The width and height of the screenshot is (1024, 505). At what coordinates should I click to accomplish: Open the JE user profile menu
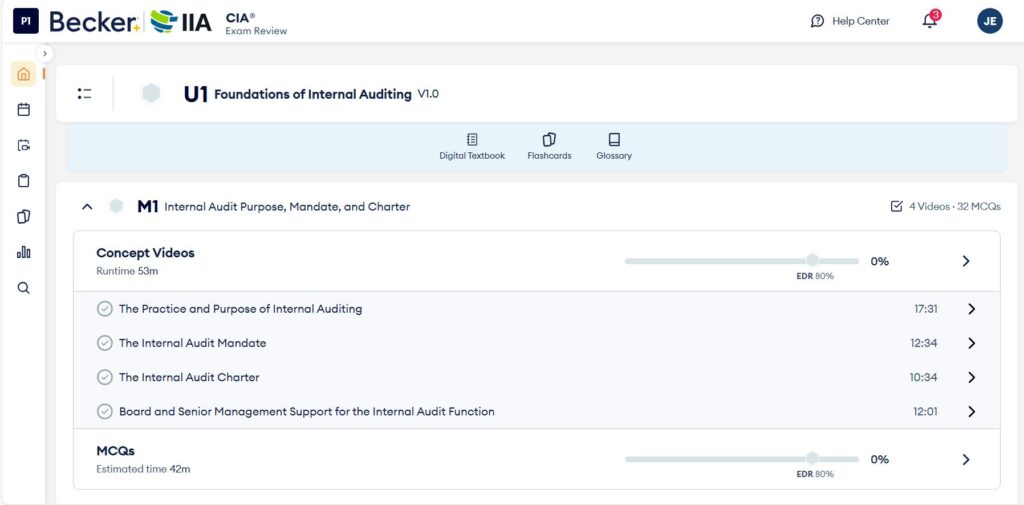pyautogui.click(x=989, y=21)
